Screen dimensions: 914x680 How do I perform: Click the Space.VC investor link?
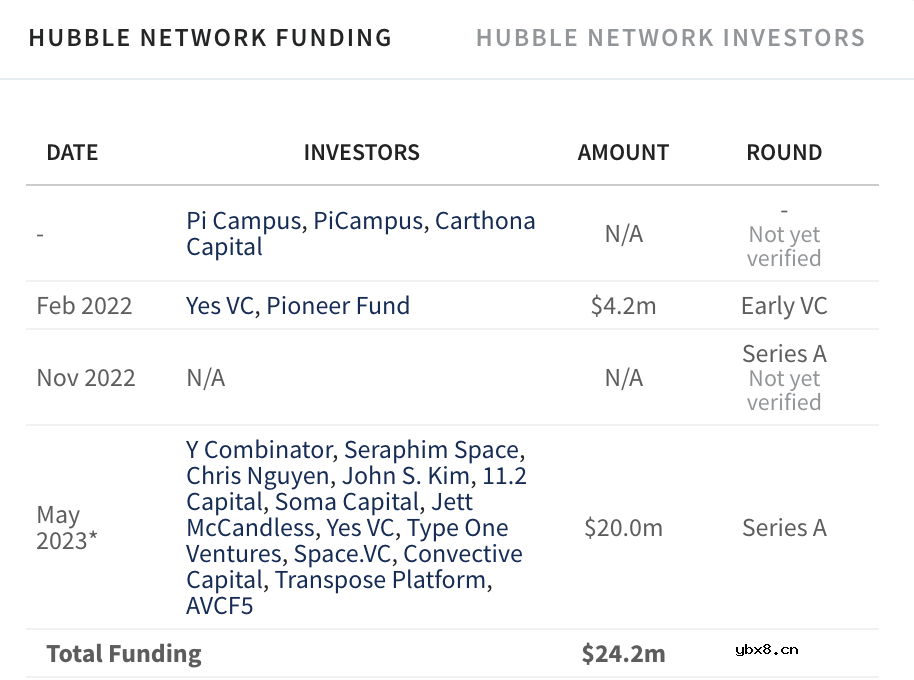[342, 554]
